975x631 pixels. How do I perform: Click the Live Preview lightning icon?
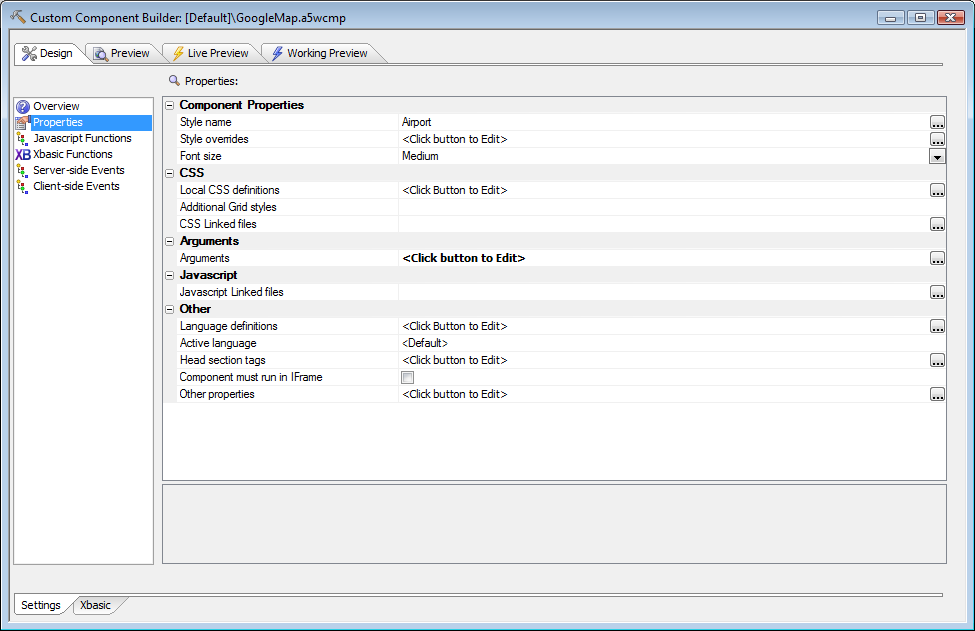pos(178,53)
